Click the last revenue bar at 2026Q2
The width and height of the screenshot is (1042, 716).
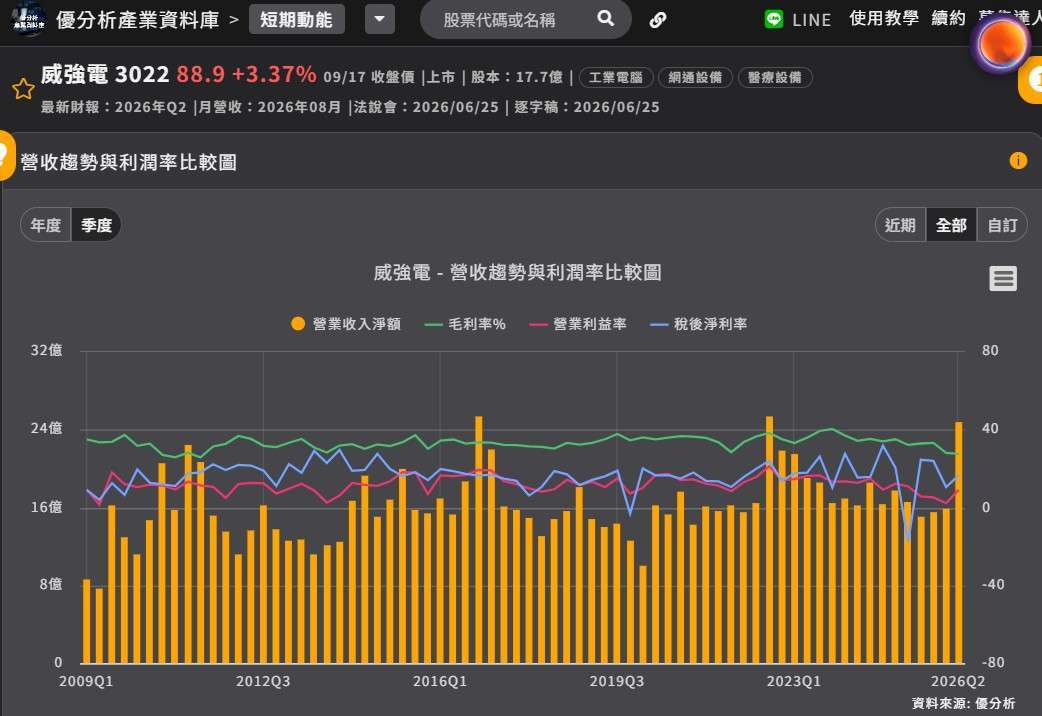[x=959, y=542]
